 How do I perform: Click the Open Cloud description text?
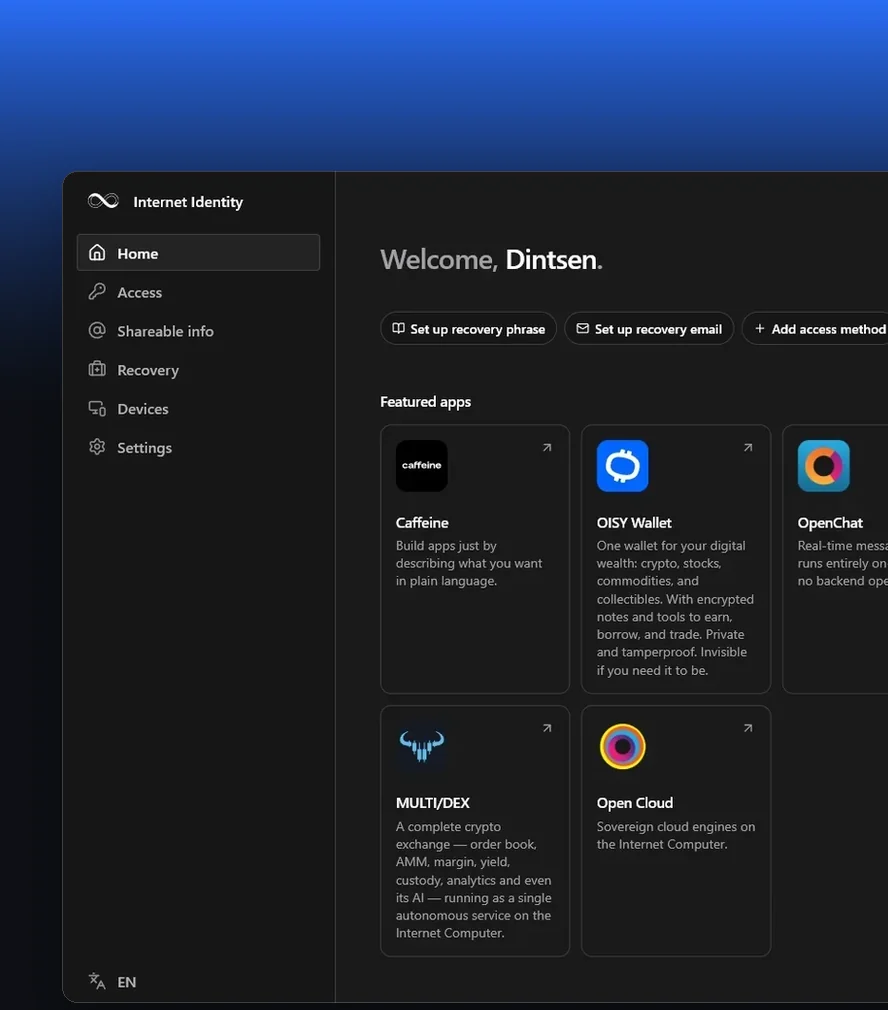[675, 835]
